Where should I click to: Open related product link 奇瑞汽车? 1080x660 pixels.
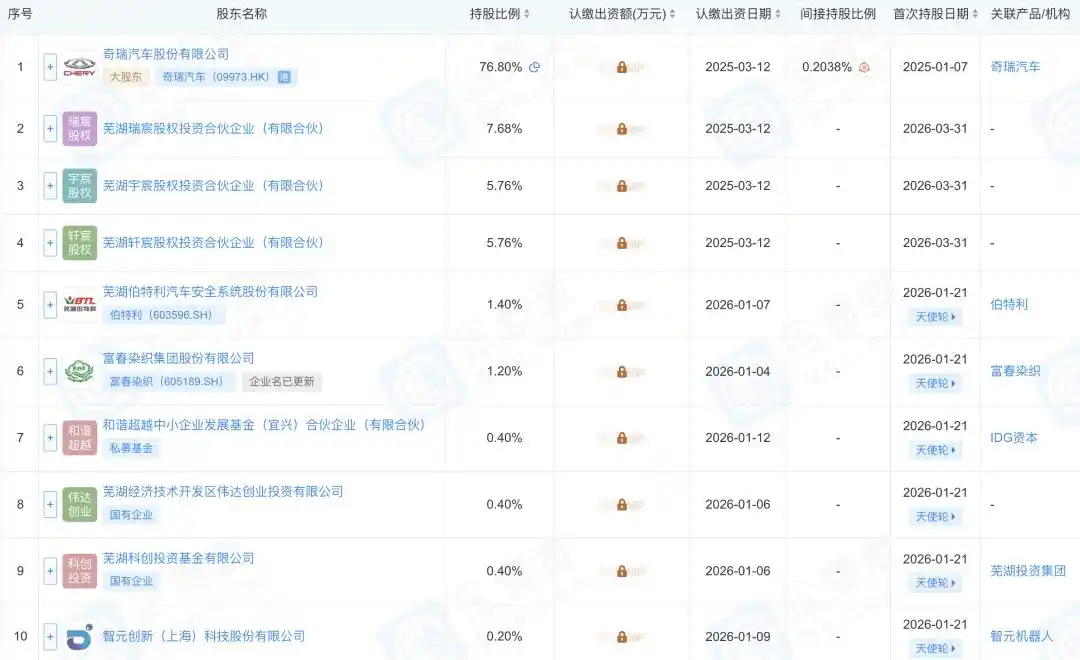pyautogui.click(x=1015, y=67)
